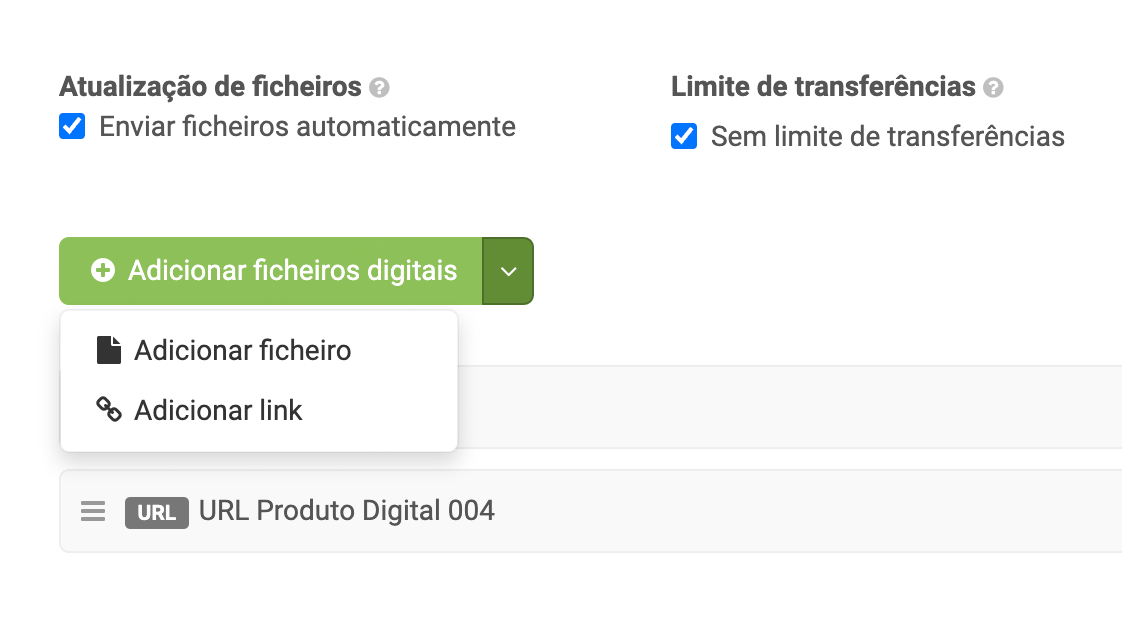Image resolution: width=1122 pixels, height=631 pixels.
Task: Toggle the automatic file sending checkbox
Action: point(71,126)
